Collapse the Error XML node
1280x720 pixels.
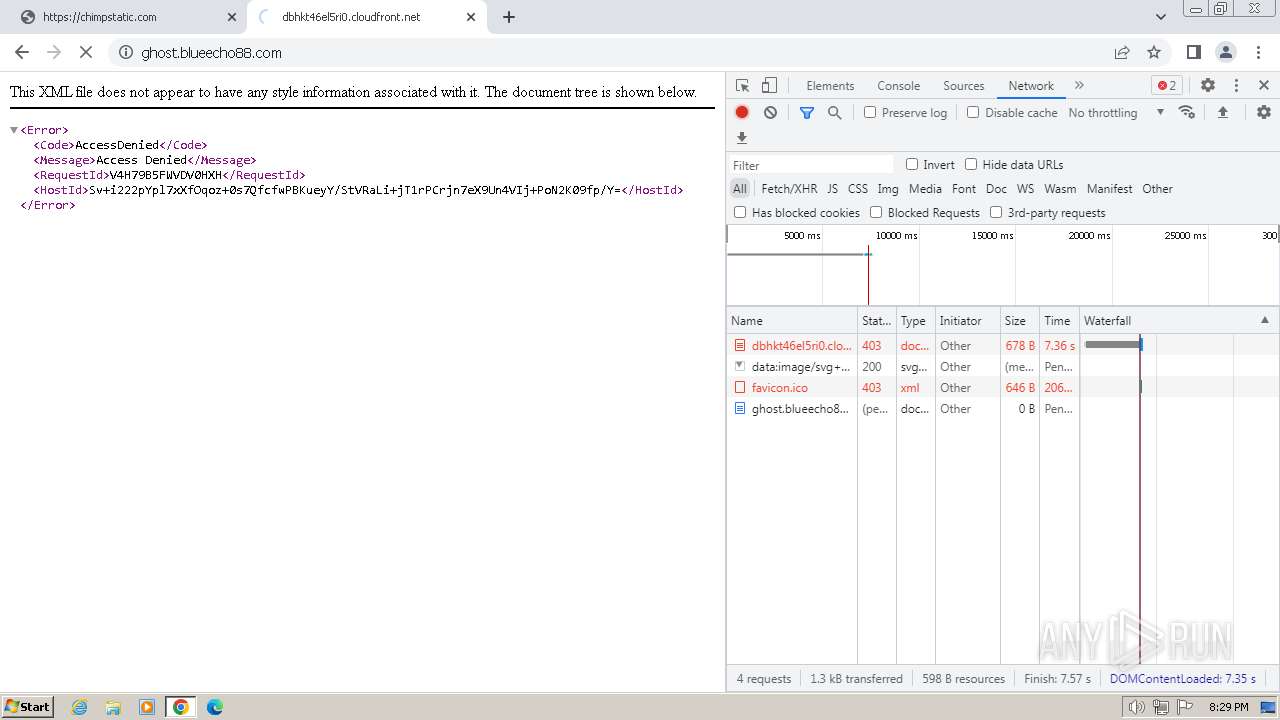14,130
